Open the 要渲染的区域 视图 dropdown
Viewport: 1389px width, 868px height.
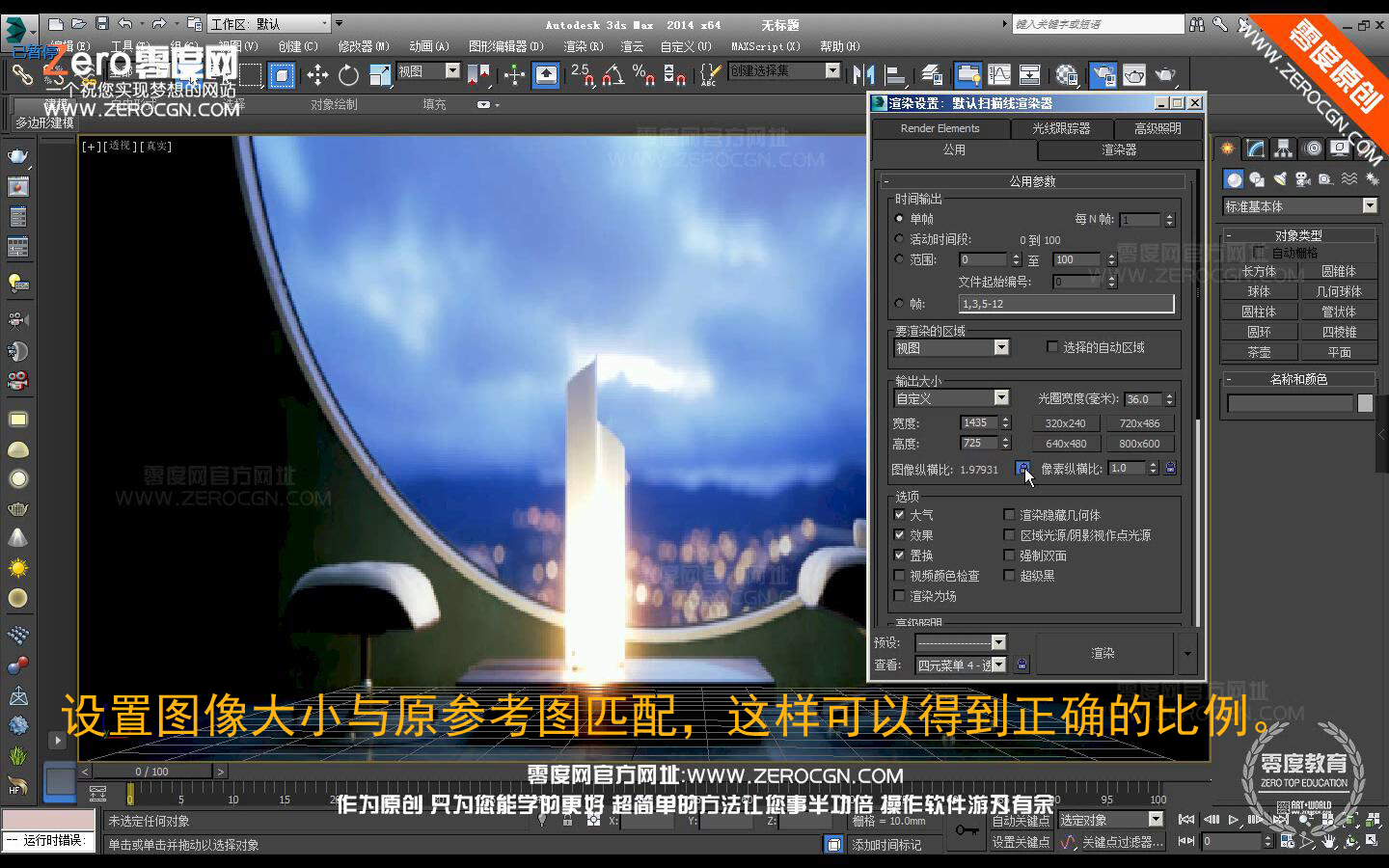click(951, 348)
